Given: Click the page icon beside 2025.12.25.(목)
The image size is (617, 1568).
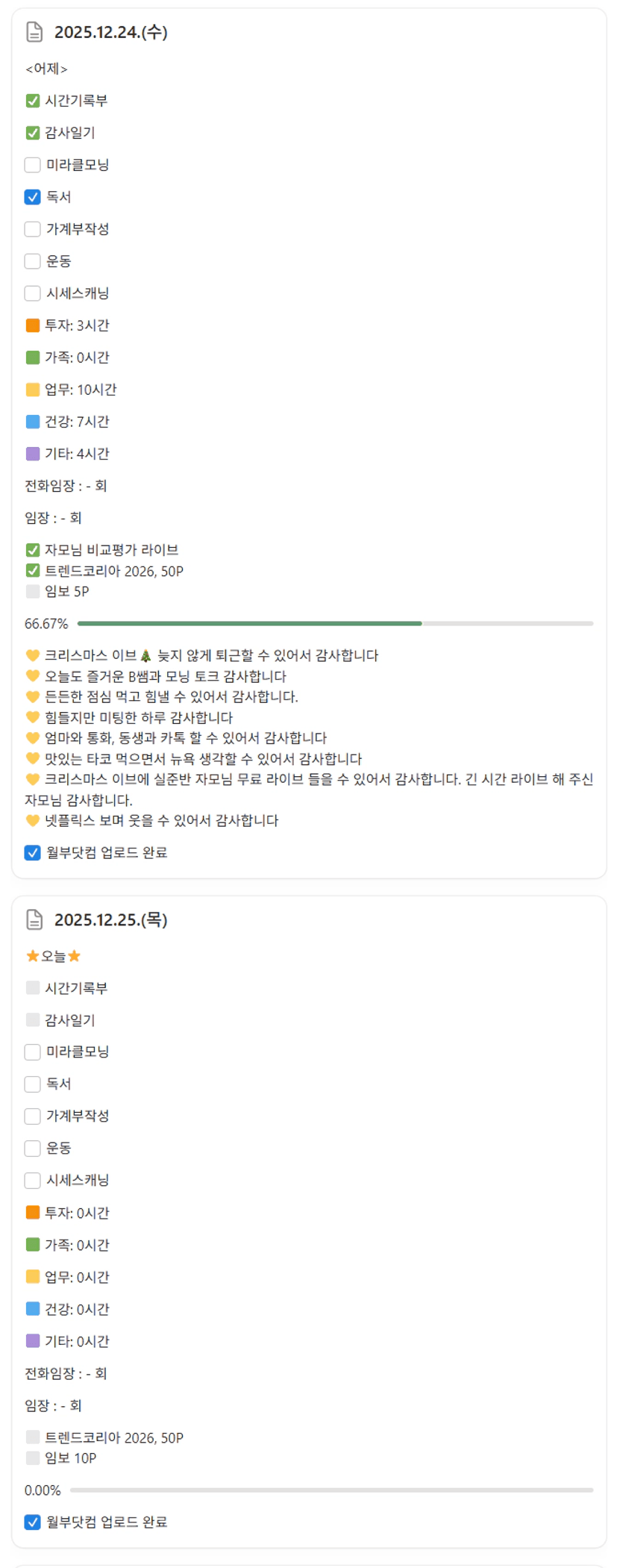Looking at the screenshot, I should (34, 919).
